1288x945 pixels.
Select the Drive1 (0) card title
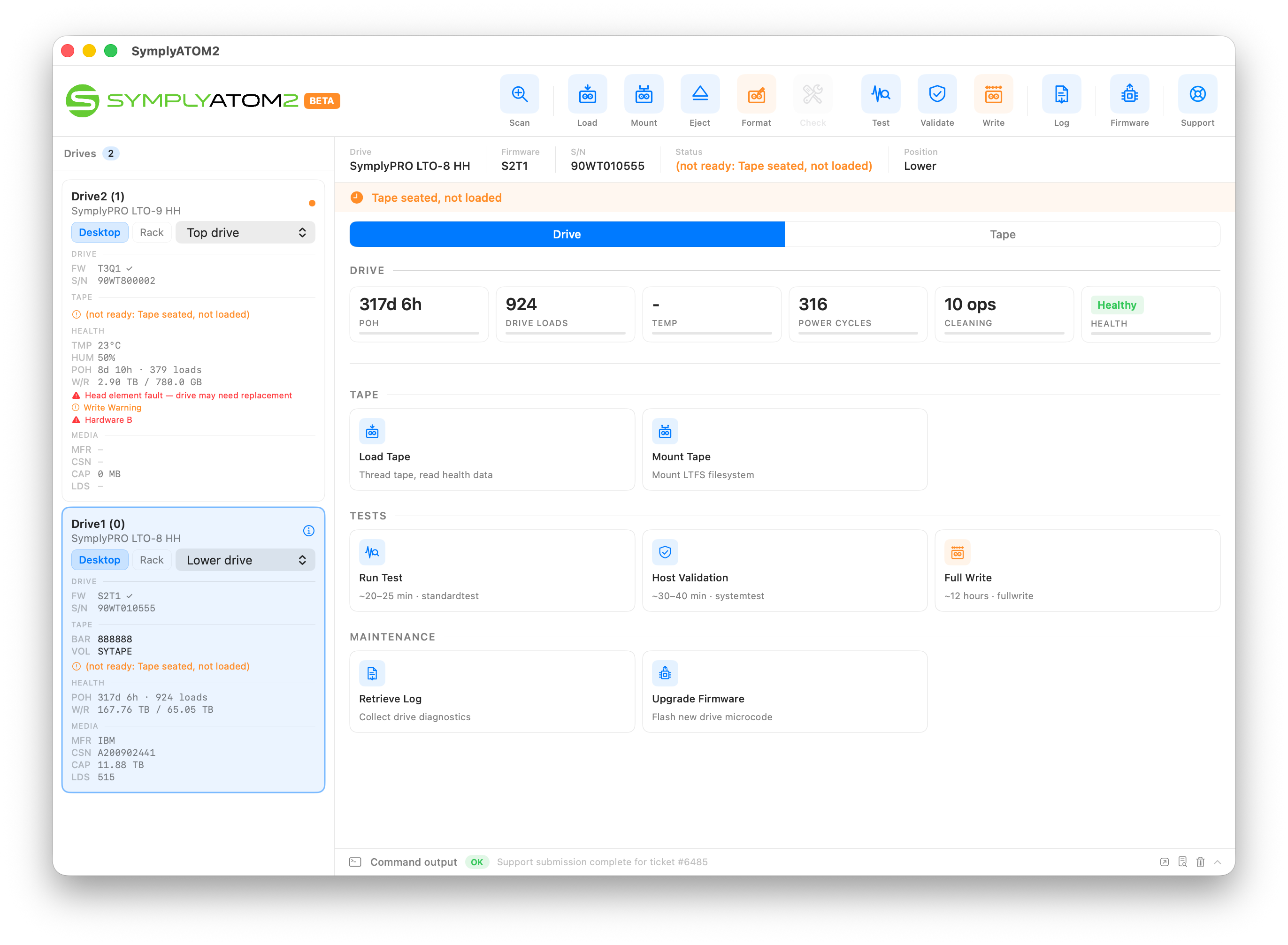[x=98, y=524]
